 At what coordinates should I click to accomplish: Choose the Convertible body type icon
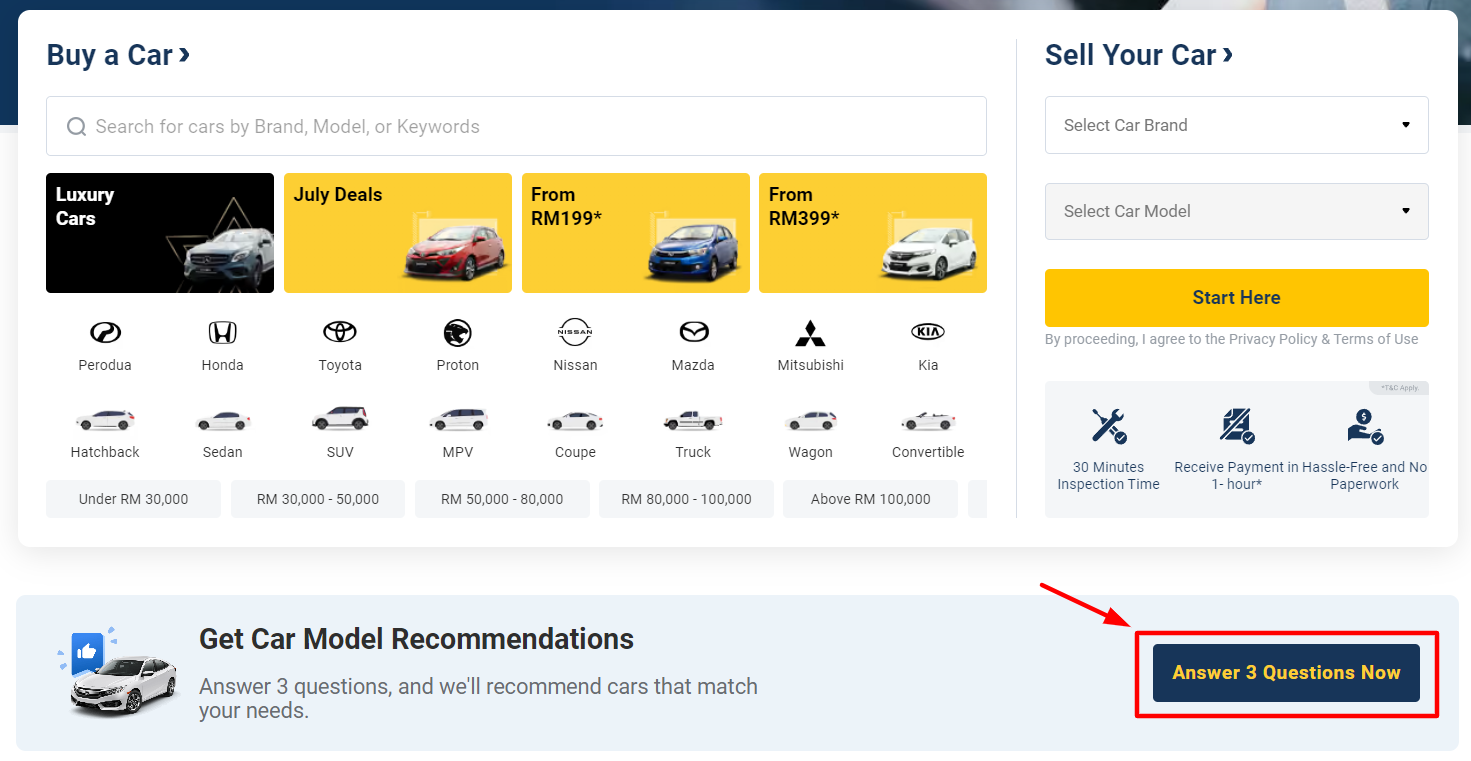coord(928,420)
